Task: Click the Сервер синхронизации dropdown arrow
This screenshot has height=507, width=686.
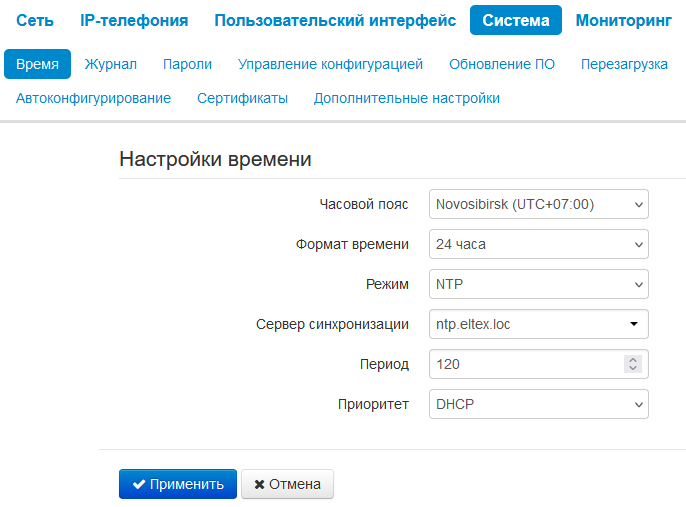Action: point(633,324)
